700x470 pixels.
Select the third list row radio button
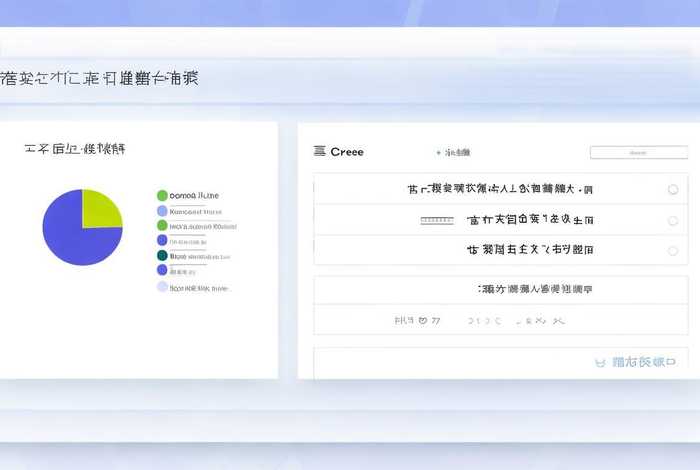click(x=672, y=250)
